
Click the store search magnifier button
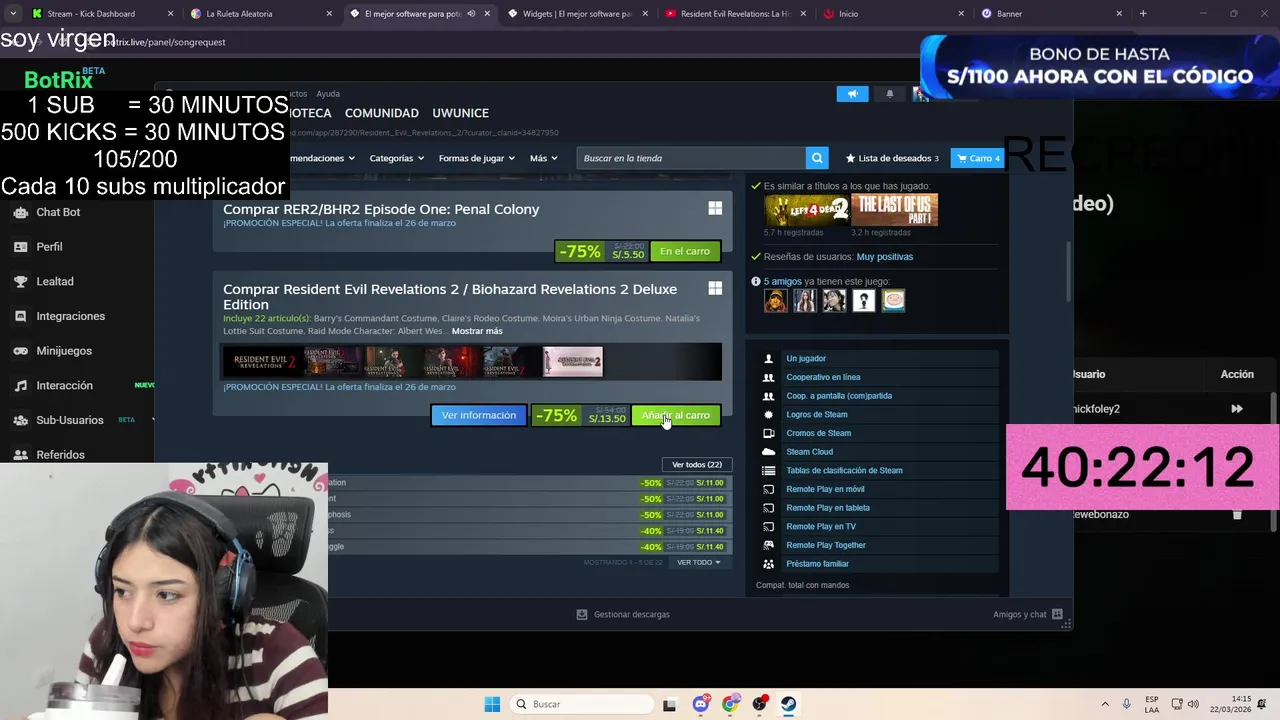point(817,158)
